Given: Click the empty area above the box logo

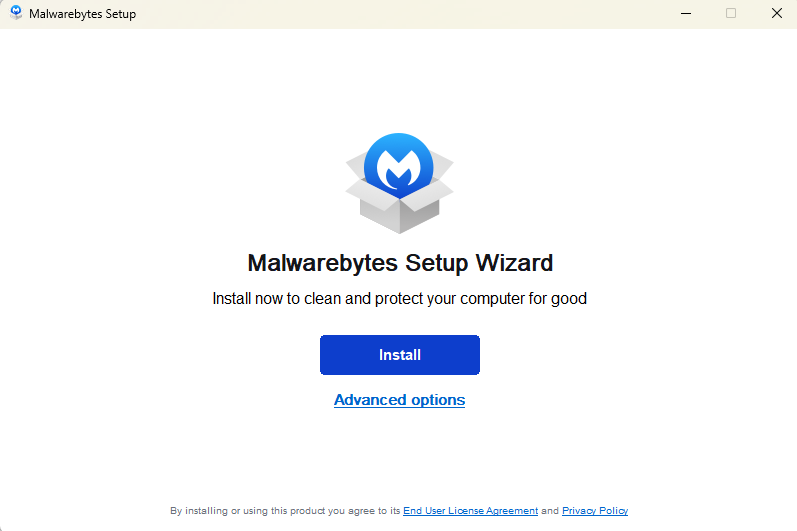Looking at the screenshot, I should click(x=399, y=80).
